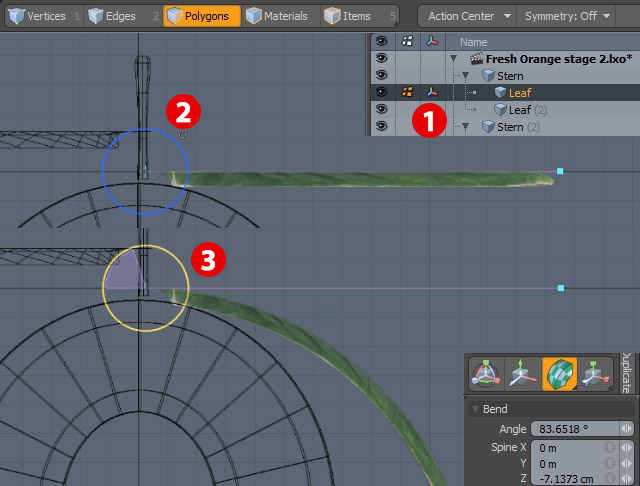
Task: Switch to Vertices selection mode
Action: [44, 16]
